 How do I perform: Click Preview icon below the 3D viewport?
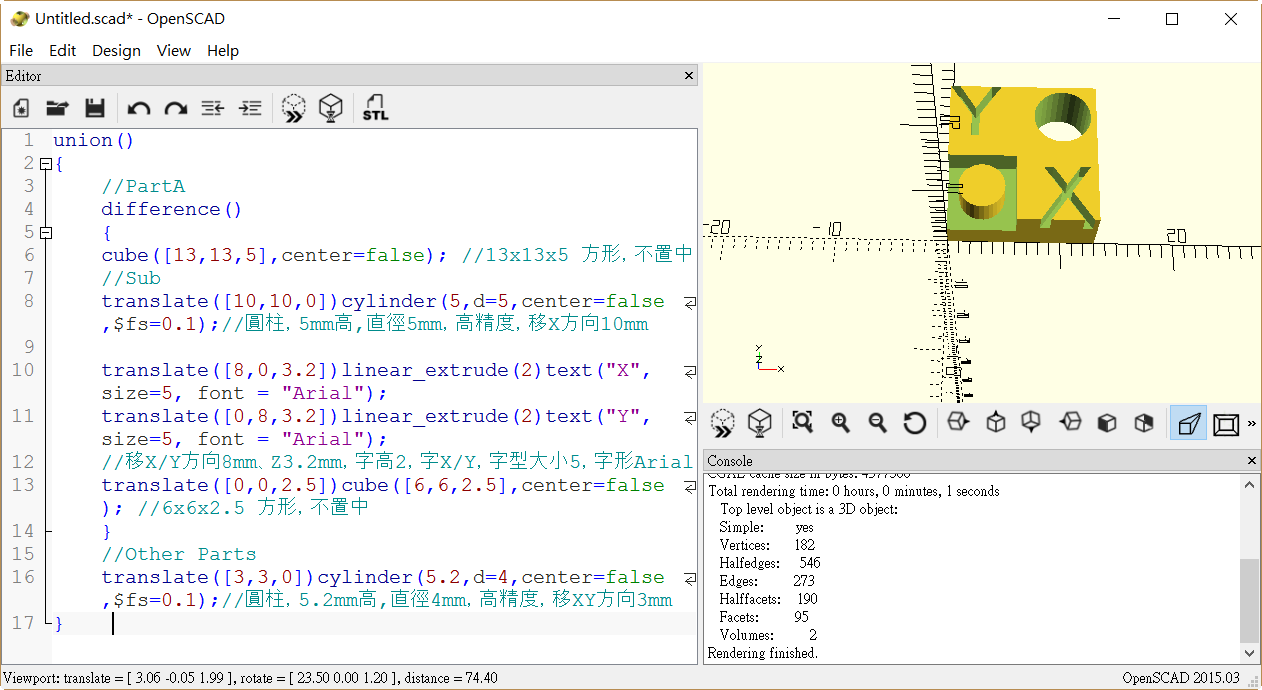click(x=722, y=423)
